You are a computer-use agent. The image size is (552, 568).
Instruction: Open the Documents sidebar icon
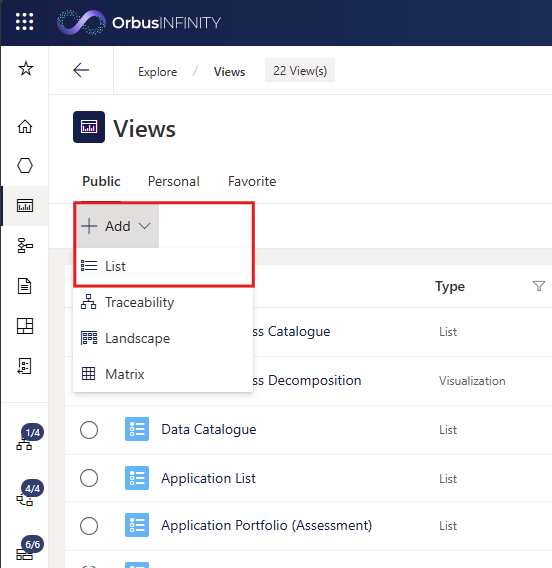[25, 286]
